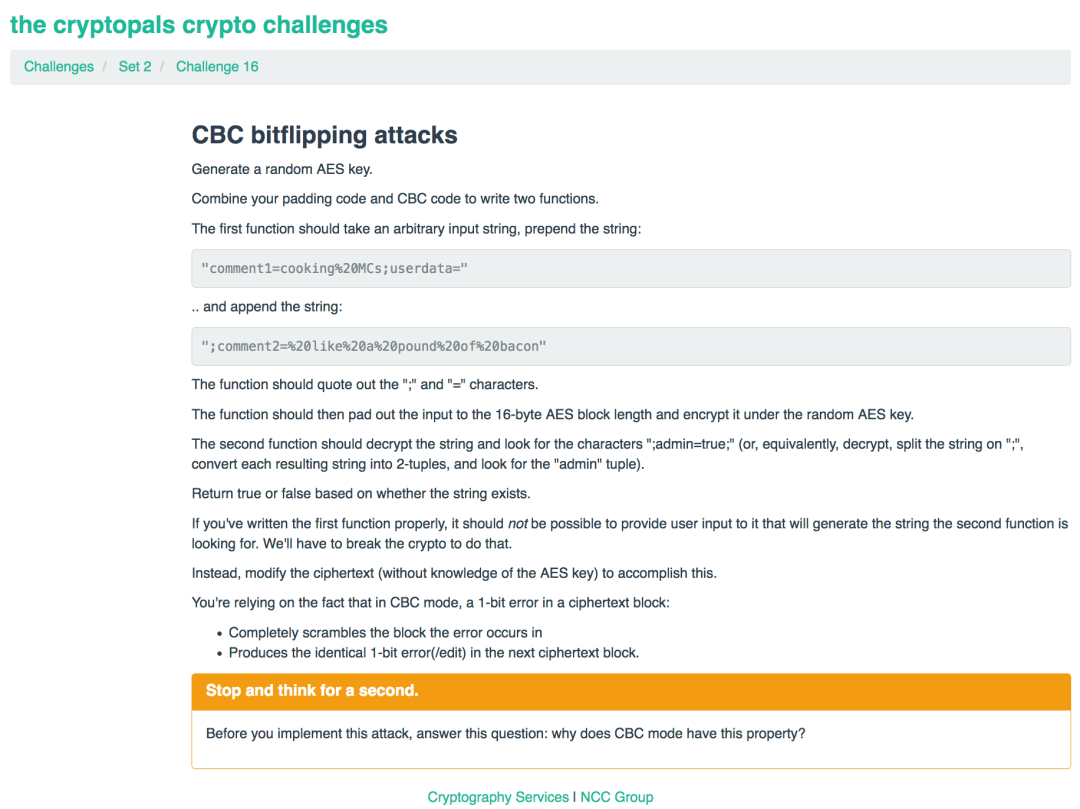Click the Completely scrambles the block bullet
The height and width of the screenshot is (809, 1080).
click(x=385, y=632)
